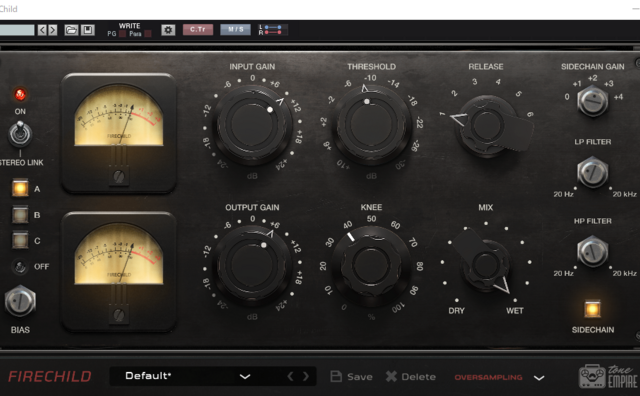The height and width of the screenshot is (396, 640).
Task: Select next preset chevron beside Default
Action: [x=306, y=376]
